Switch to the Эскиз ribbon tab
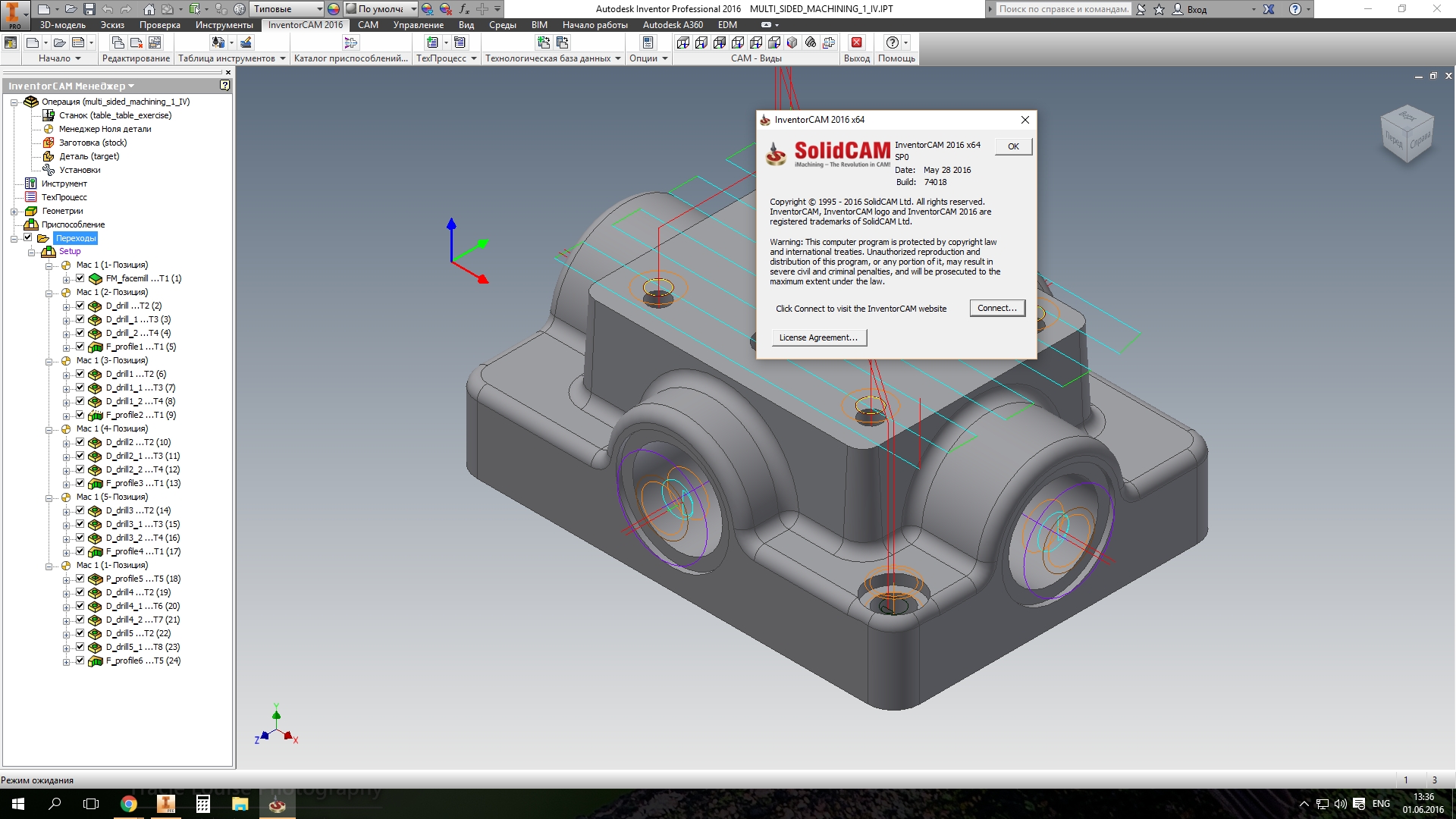This screenshot has width=1456, height=819. [x=112, y=25]
